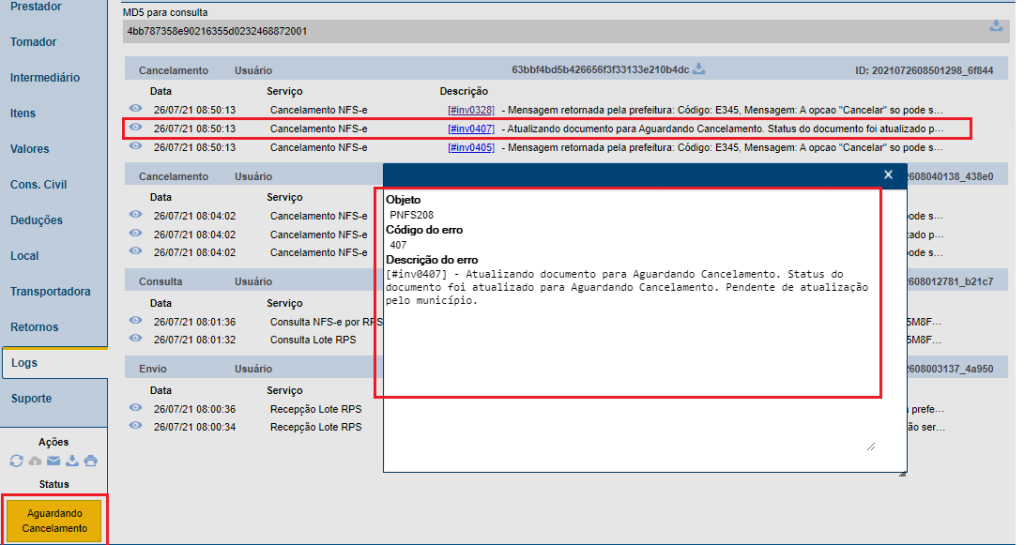View log entry with link #inv0328
This screenshot has width=1024, height=545.
135,110
